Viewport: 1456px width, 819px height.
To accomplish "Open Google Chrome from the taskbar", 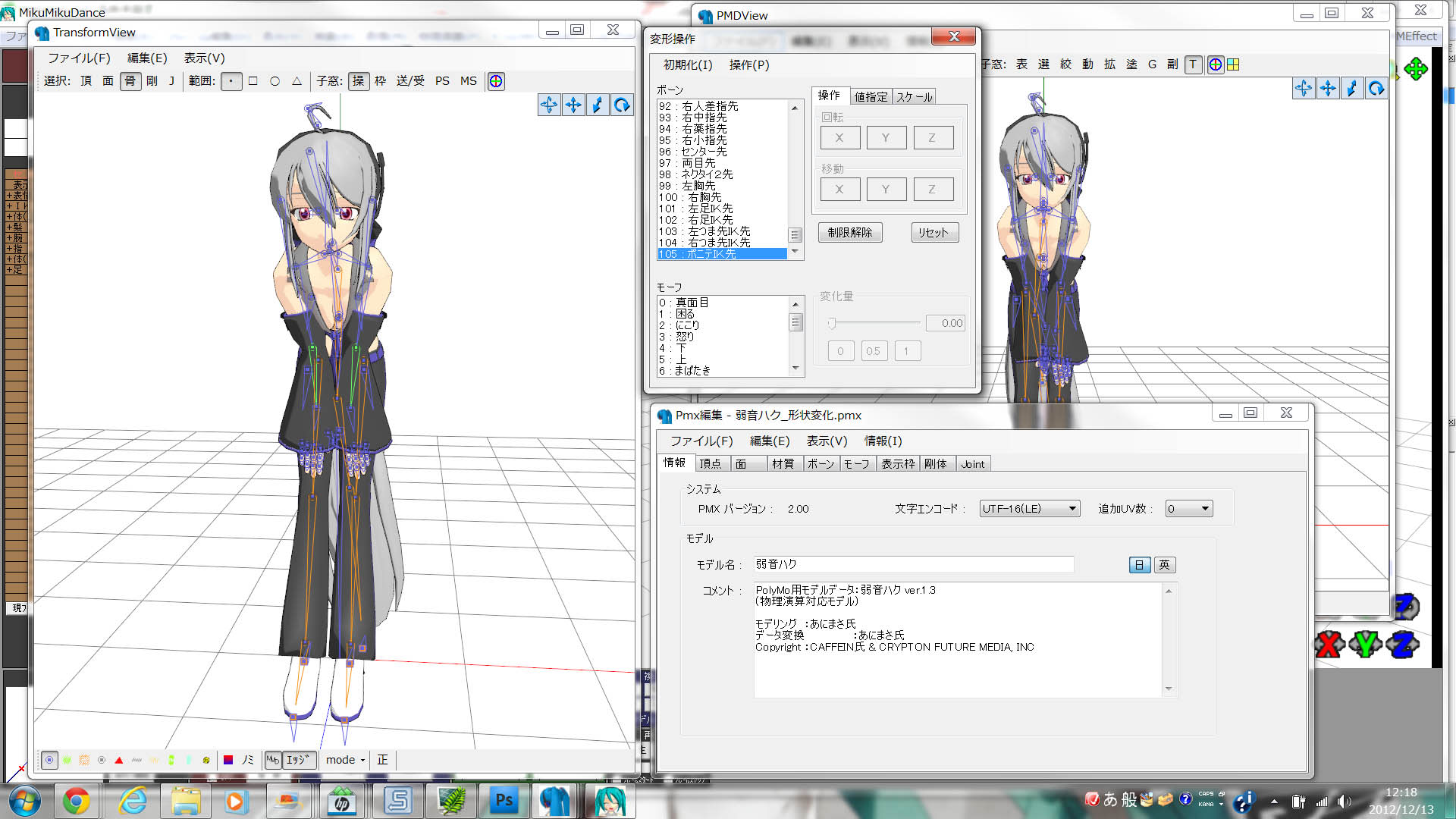I will 76,801.
